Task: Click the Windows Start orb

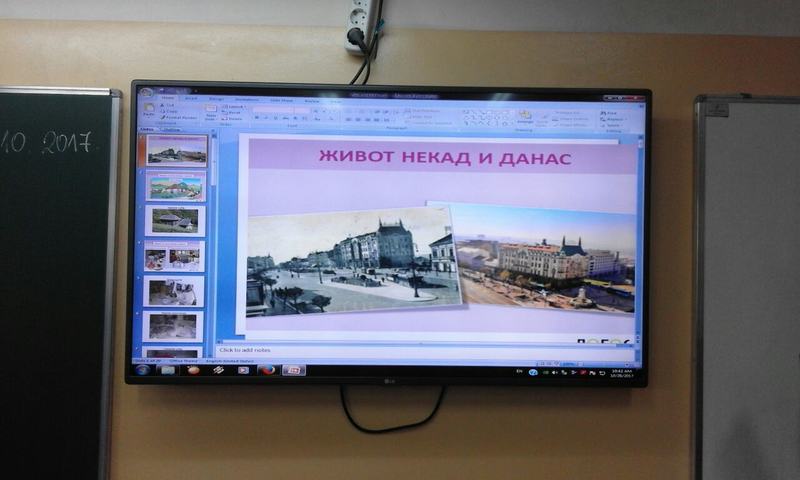Action: [x=142, y=370]
